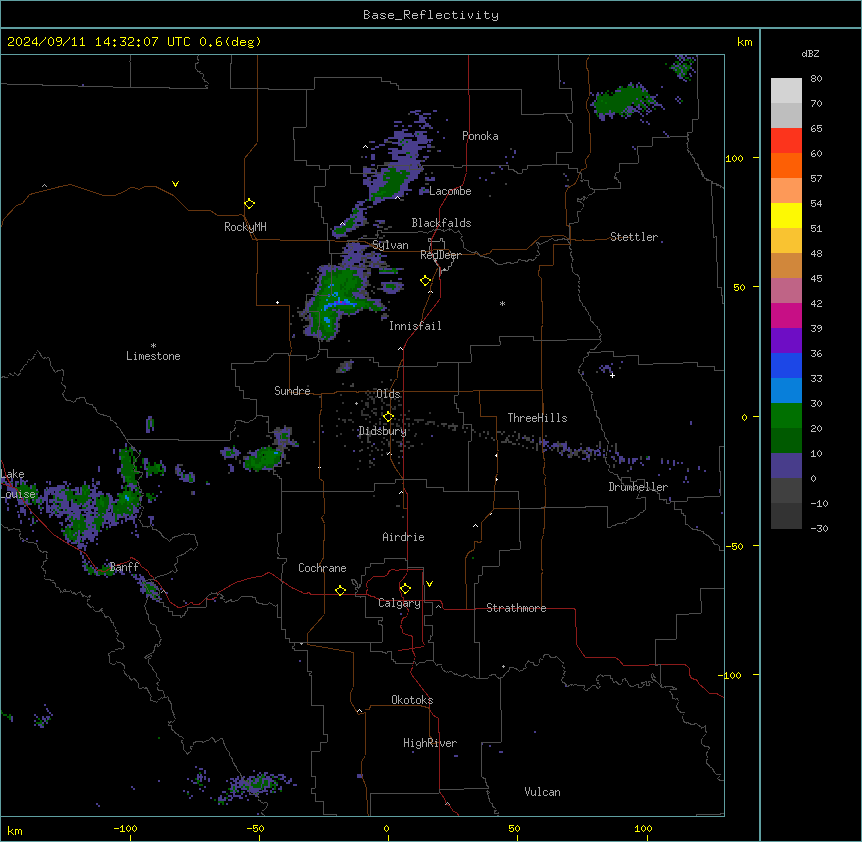862x842 pixels.
Task: Pick the red 65-60 dBZ legend swatch
Action: [786, 141]
